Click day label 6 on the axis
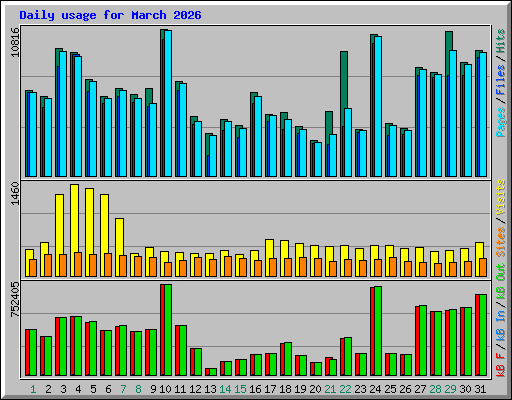This screenshot has width=512, height=400. pos(108,389)
